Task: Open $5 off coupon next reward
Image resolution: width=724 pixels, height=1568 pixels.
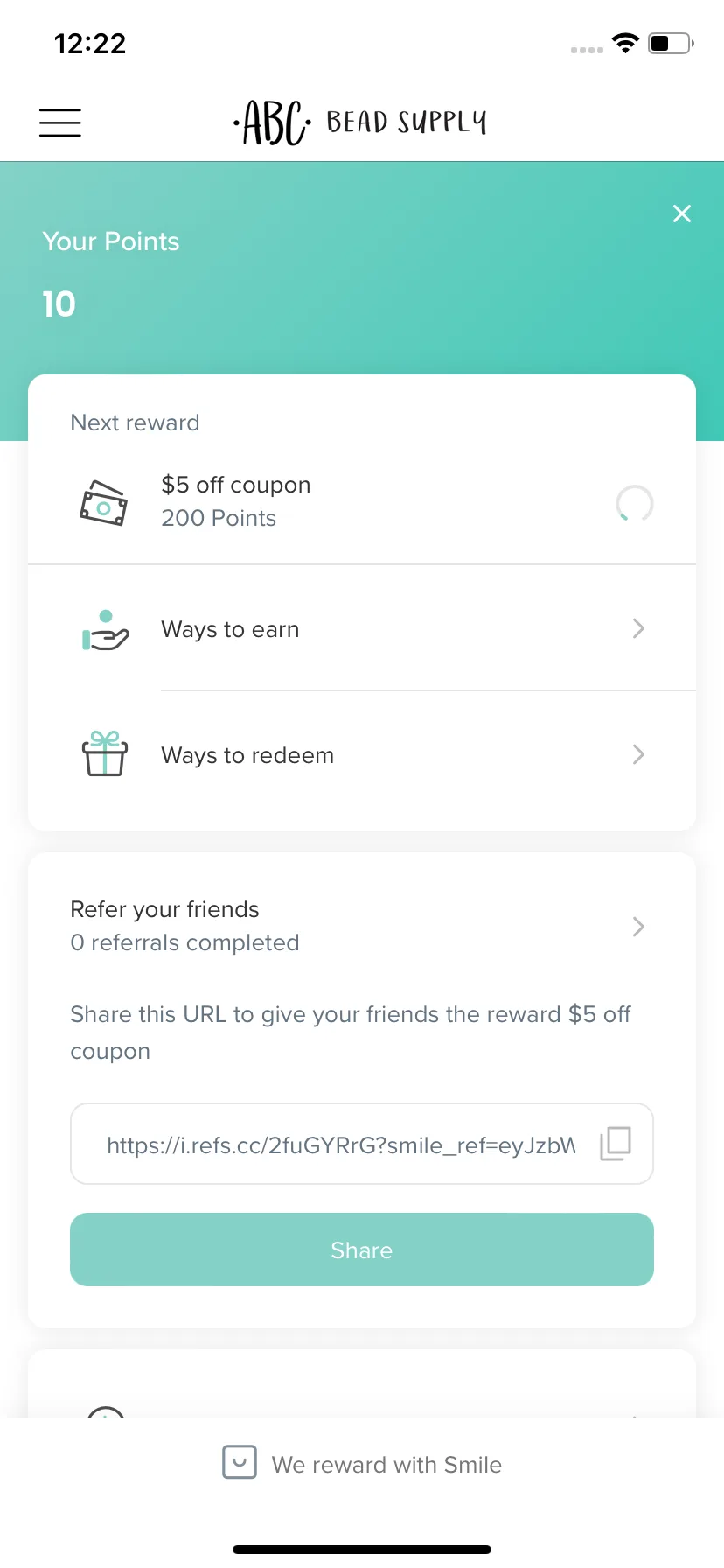Action: click(x=362, y=501)
